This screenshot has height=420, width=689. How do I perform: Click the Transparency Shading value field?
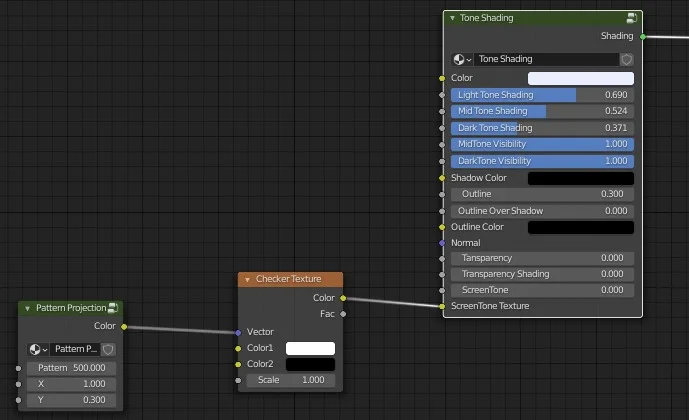pyautogui.click(x=542, y=274)
